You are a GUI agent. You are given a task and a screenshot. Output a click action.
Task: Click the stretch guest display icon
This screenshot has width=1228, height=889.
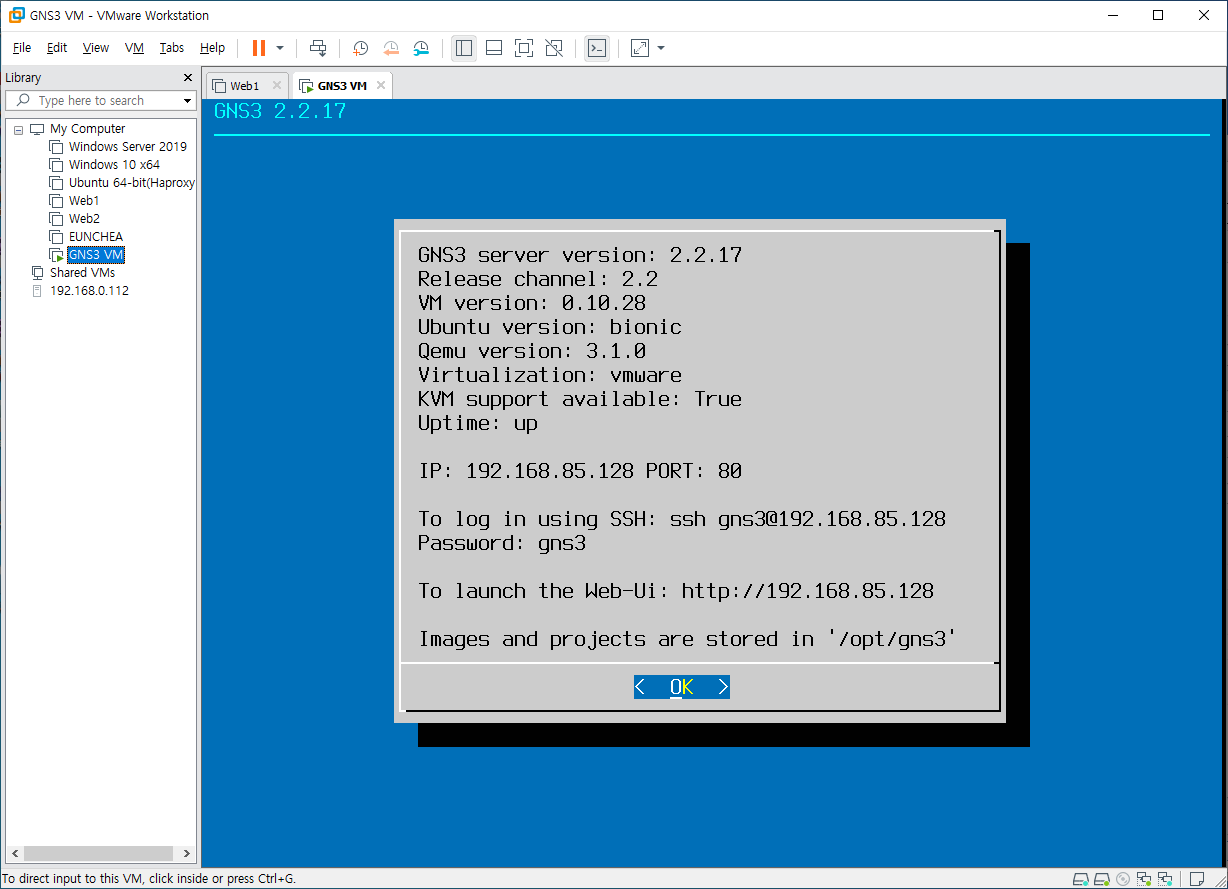[x=640, y=48]
